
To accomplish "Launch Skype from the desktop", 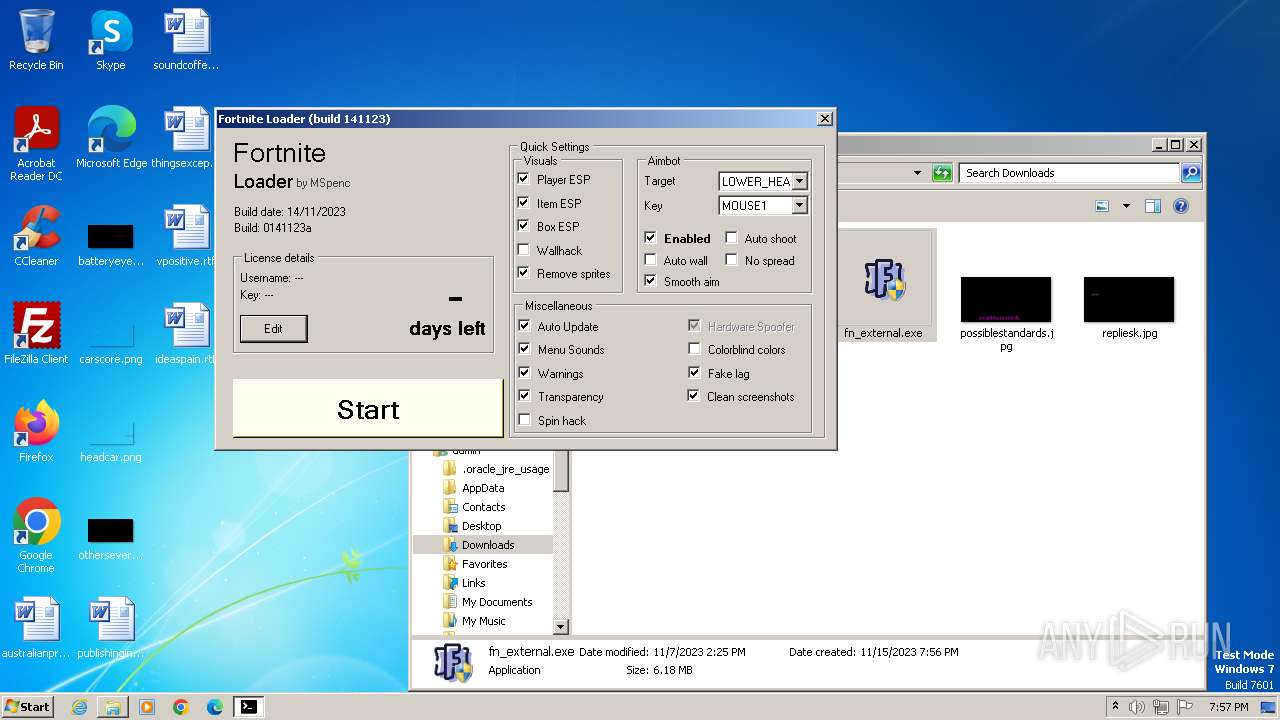I will click(x=110, y=40).
